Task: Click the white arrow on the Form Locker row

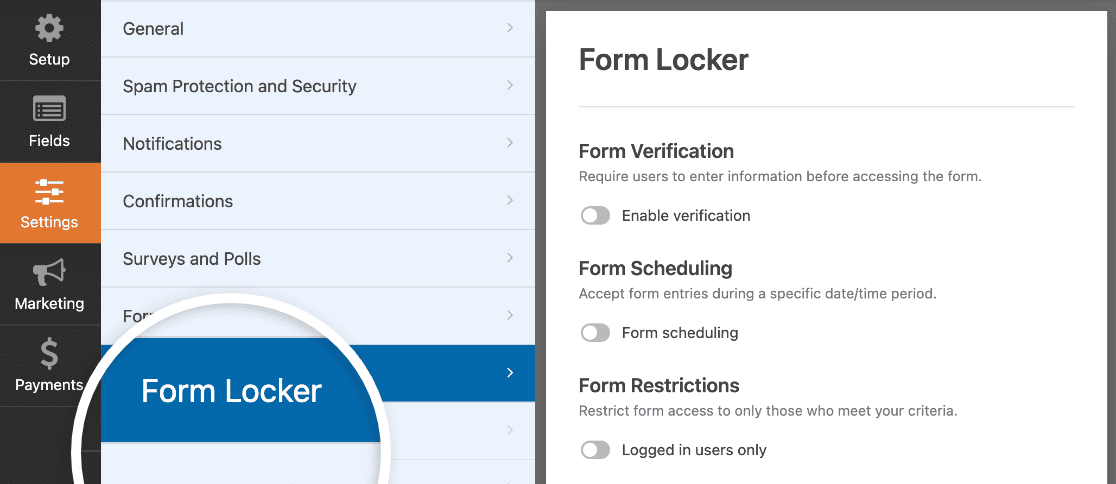Action: (510, 373)
